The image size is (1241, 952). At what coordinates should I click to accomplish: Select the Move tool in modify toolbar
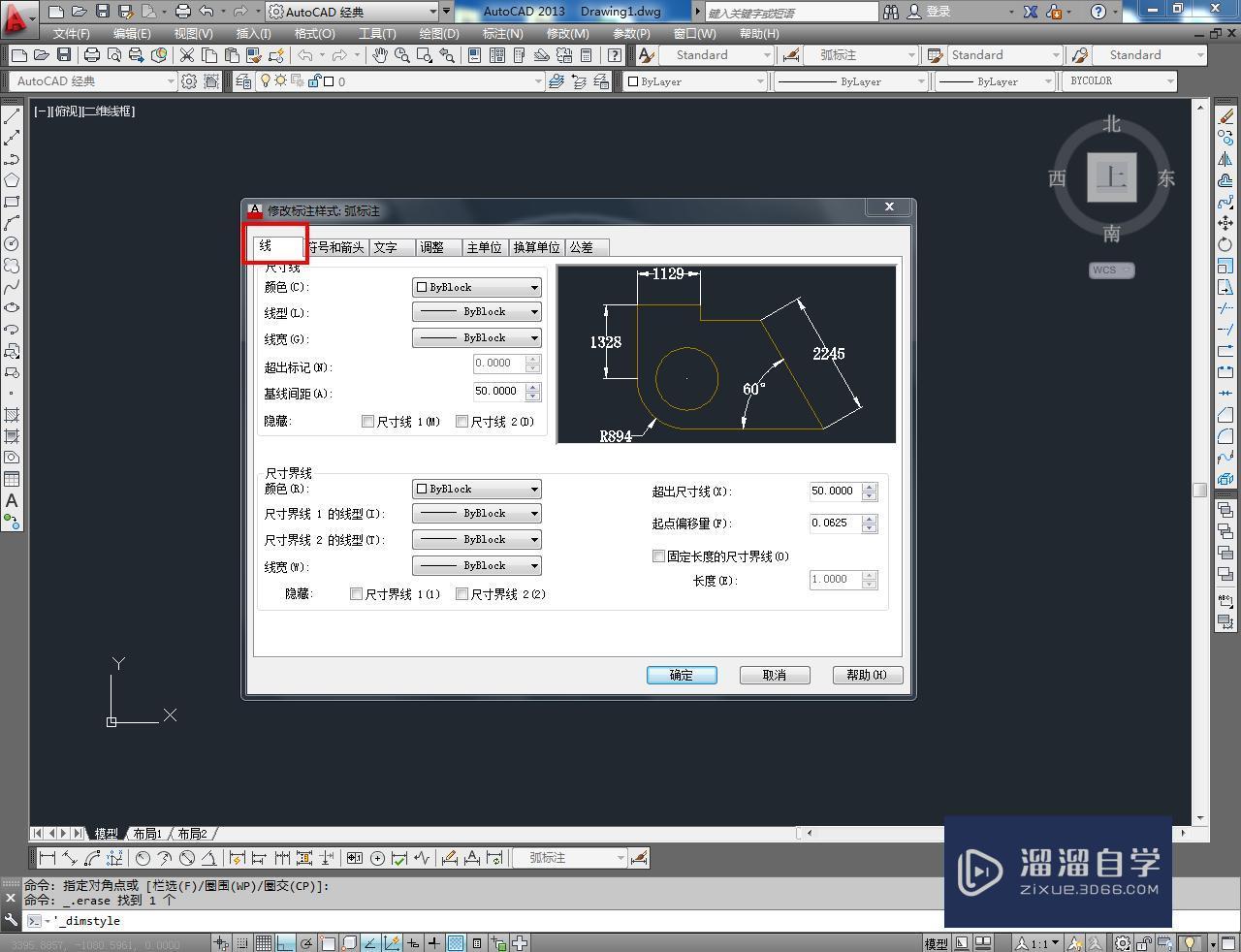click(1225, 223)
